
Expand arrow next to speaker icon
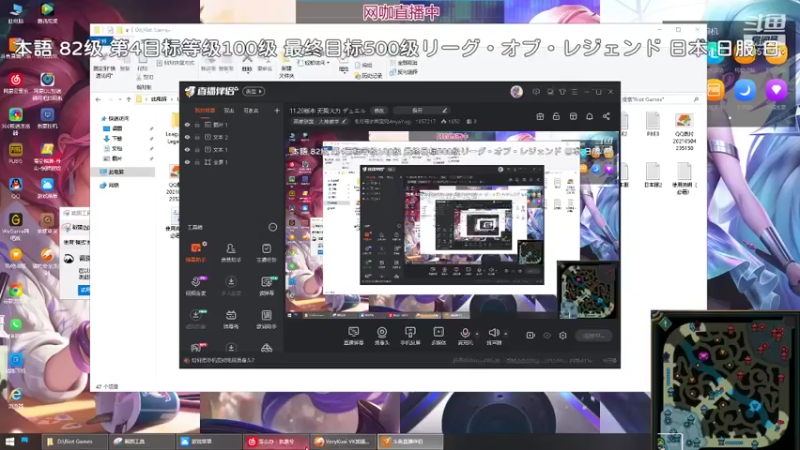pyautogui.click(x=506, y=334)
